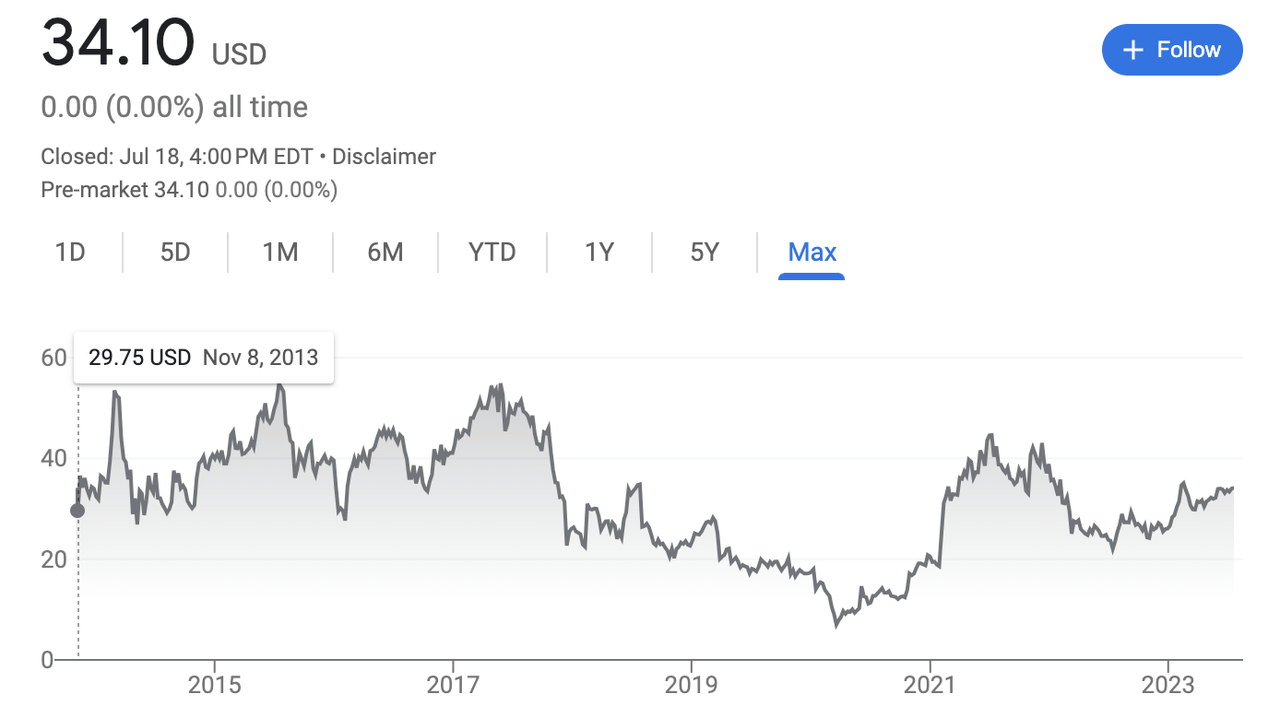Show the 1M price history
Viewport: 1280px width, 706px height.
(x=280, y=252)
